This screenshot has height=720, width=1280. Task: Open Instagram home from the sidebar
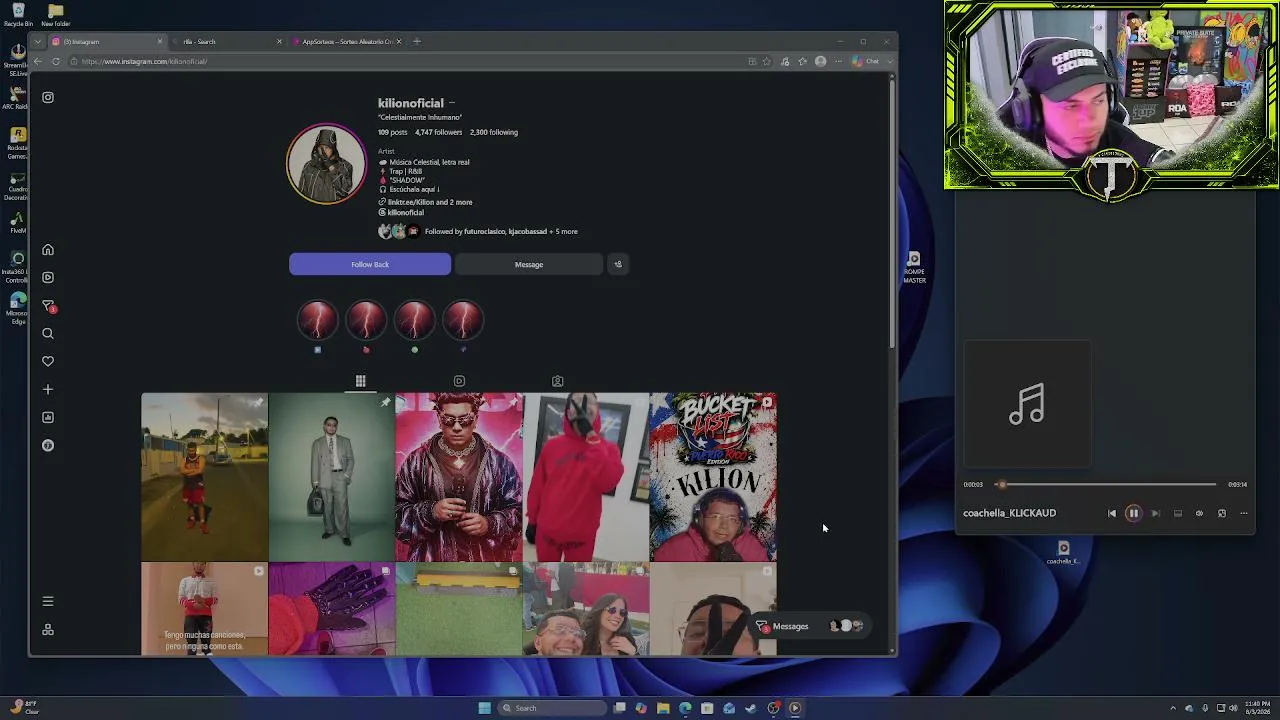pyautogui.click(x=48, y=250)
